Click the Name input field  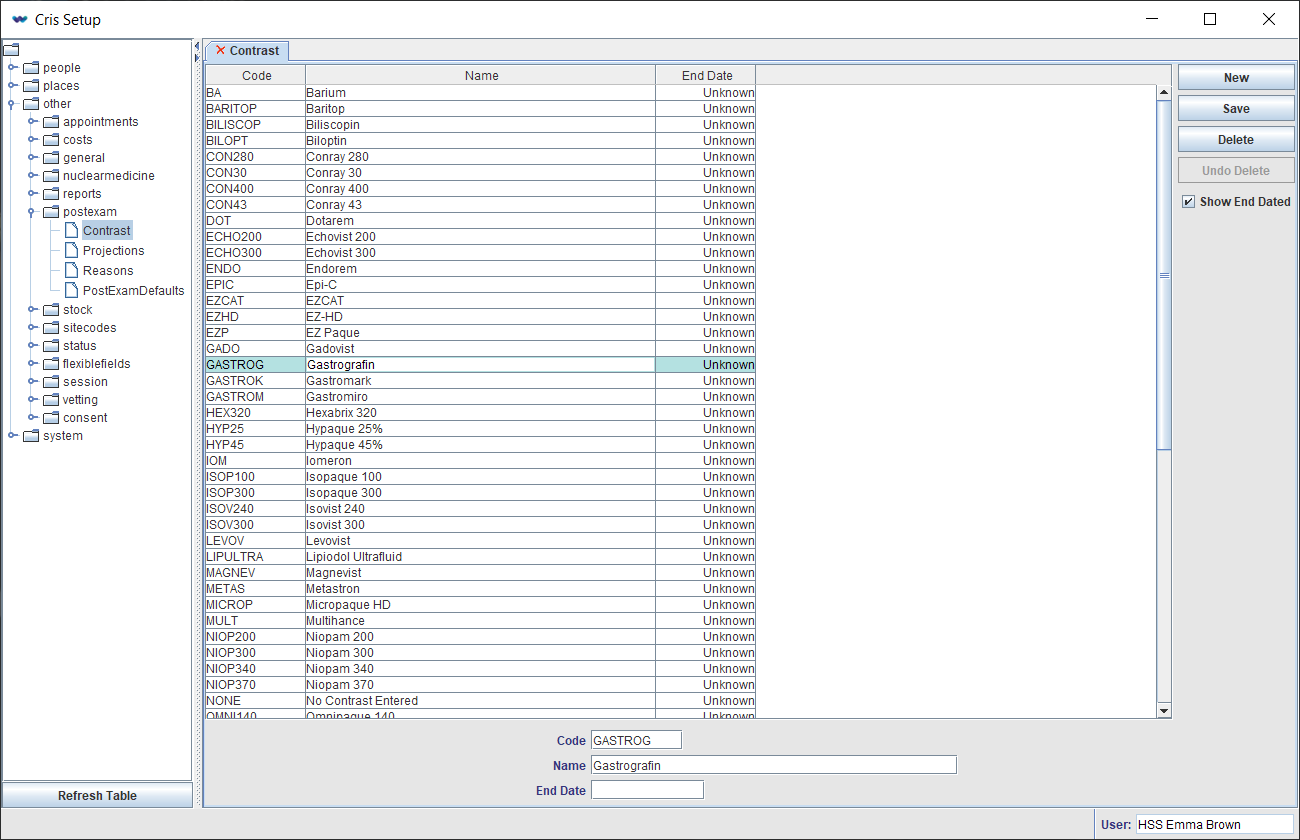(774, 765)
